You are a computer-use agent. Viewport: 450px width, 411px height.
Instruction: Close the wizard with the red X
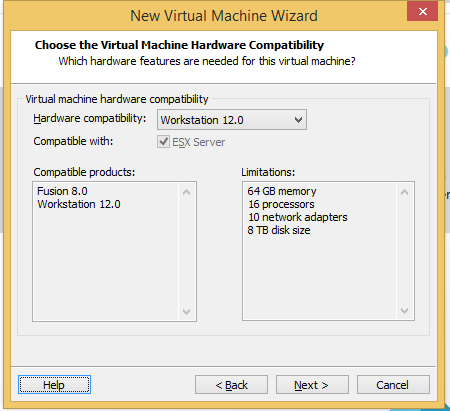coord(423,12)
